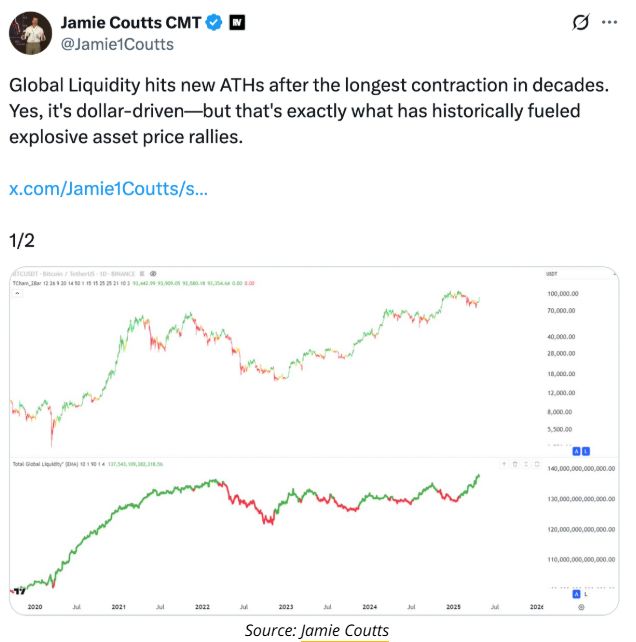Toggle auto scale 'A' on Global Liquidity pane
This screenshot has width=636, height=642.
[x=577, y=594]
